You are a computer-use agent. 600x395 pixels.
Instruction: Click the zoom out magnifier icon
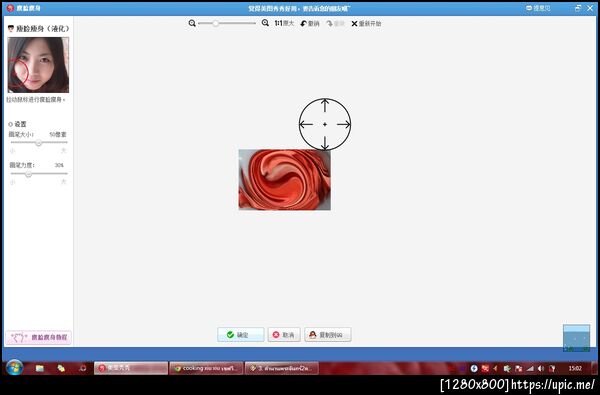pyautogui.click(x=192, y=23)
